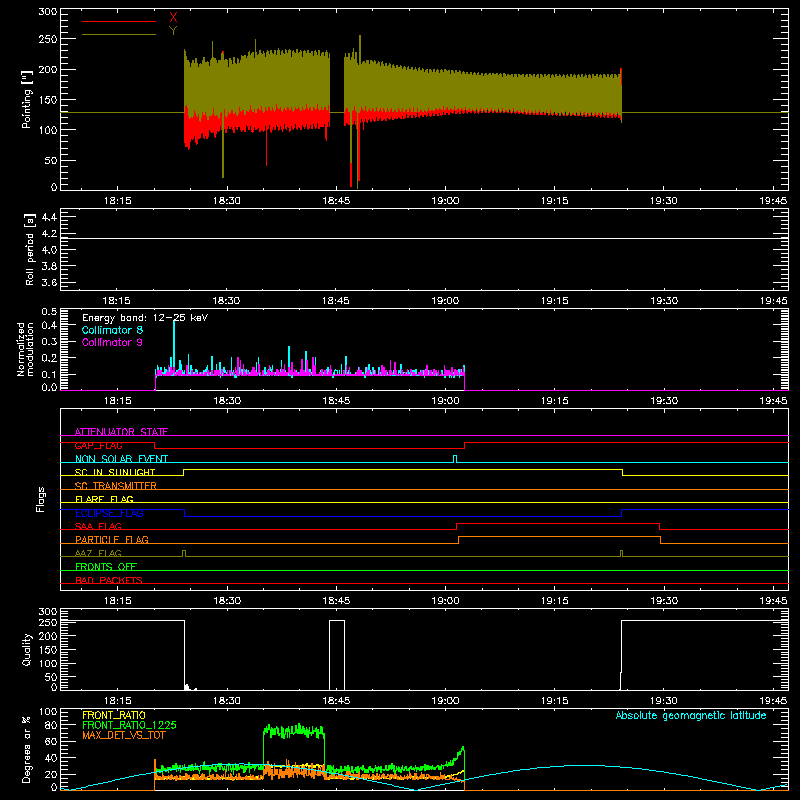
Task: Click the ATTENUATOR_STATE flag label
Action: (121, 432)
